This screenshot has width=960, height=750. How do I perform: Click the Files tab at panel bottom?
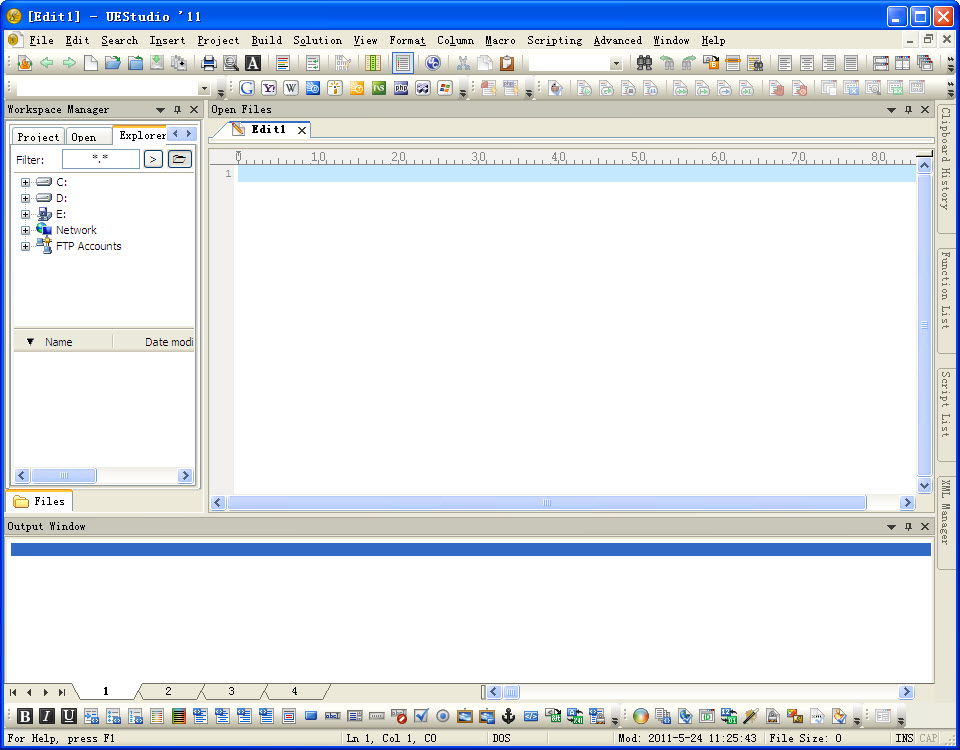point(39,501)
